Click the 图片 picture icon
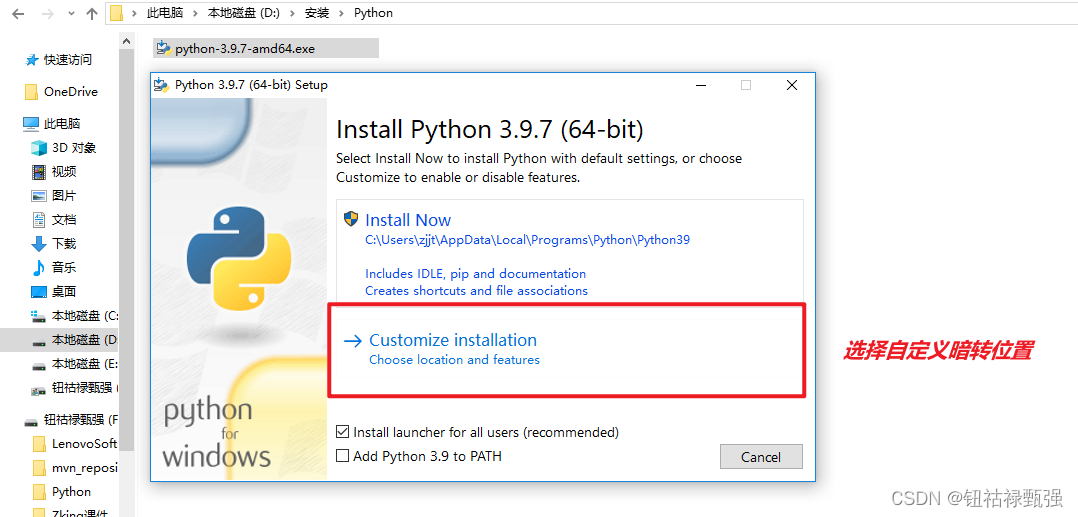Screen dimensions: 1078x517 [39, 196]
